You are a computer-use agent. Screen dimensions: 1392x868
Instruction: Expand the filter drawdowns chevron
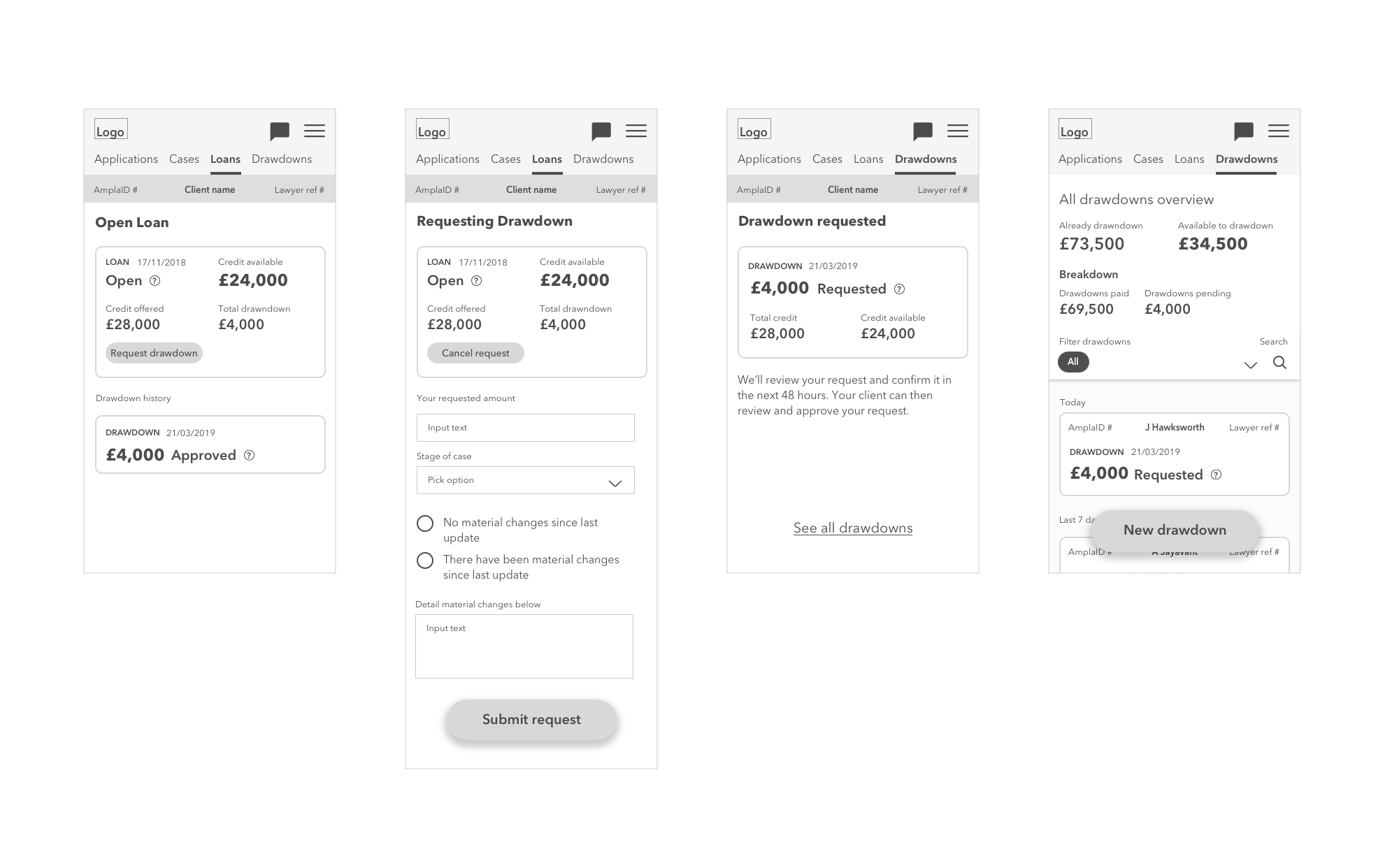click(1250, 364)
